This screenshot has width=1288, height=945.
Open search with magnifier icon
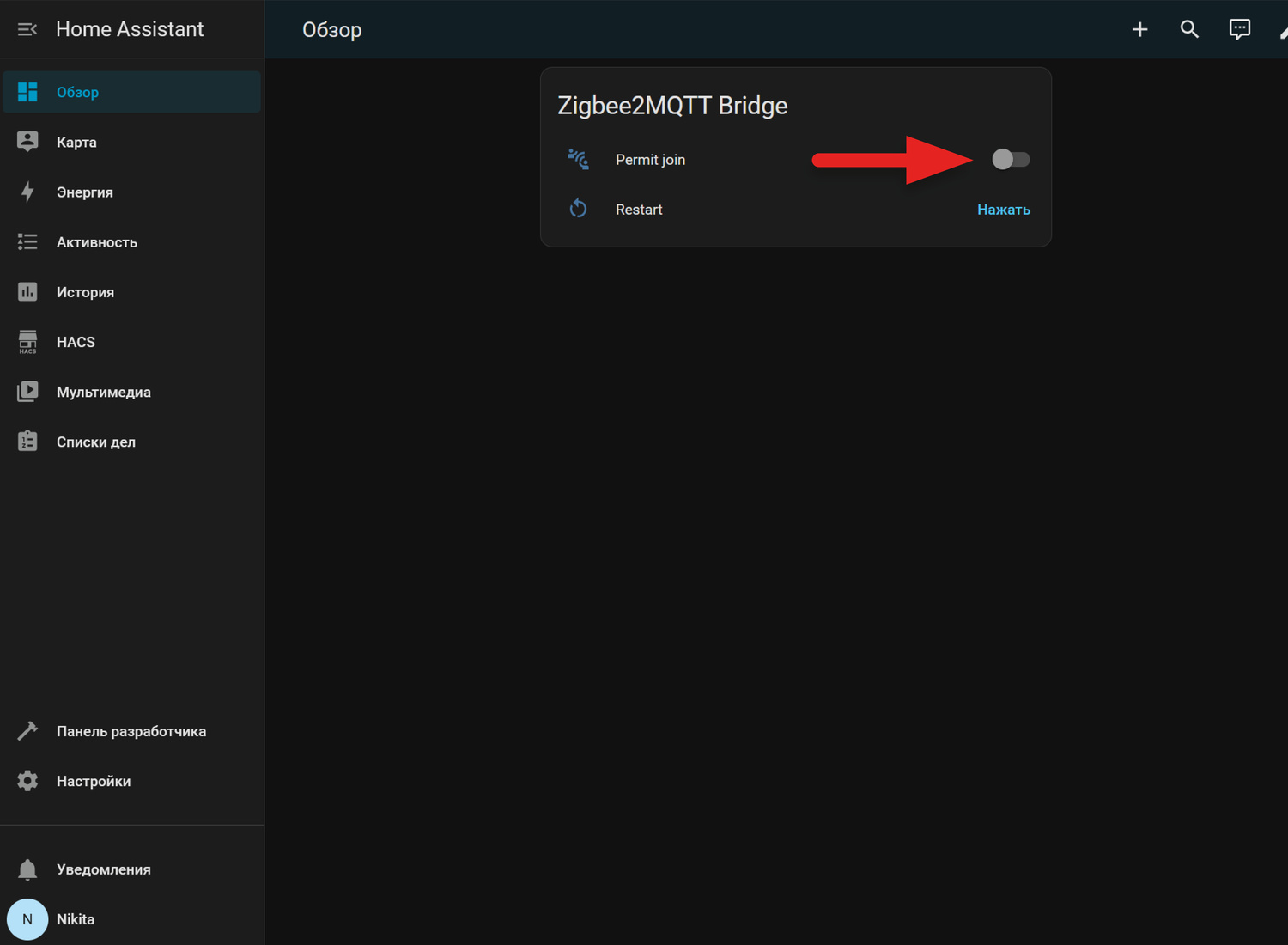1189,29
